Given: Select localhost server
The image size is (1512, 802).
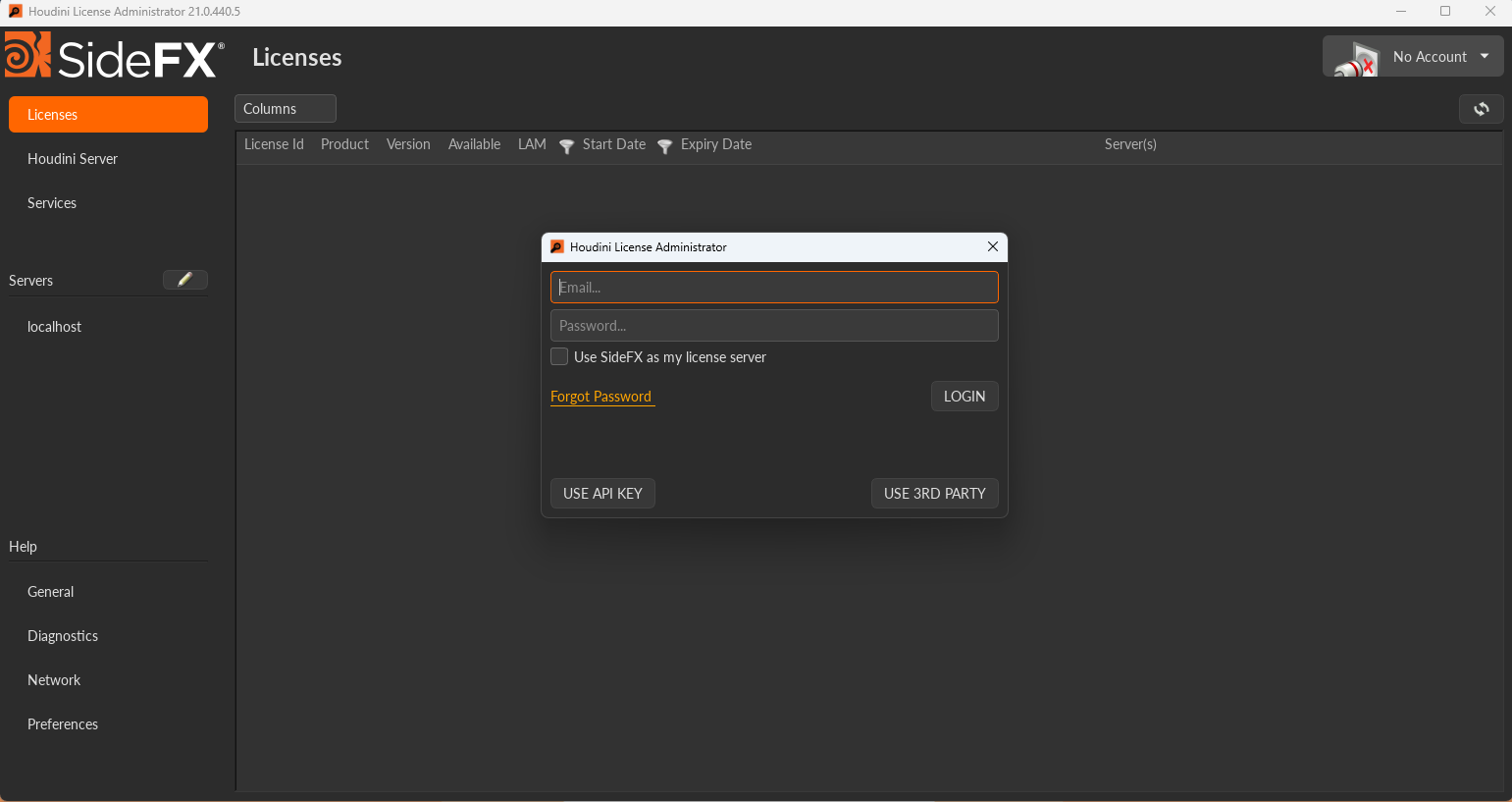Looking at the screenshot, I should pos(55,327).
